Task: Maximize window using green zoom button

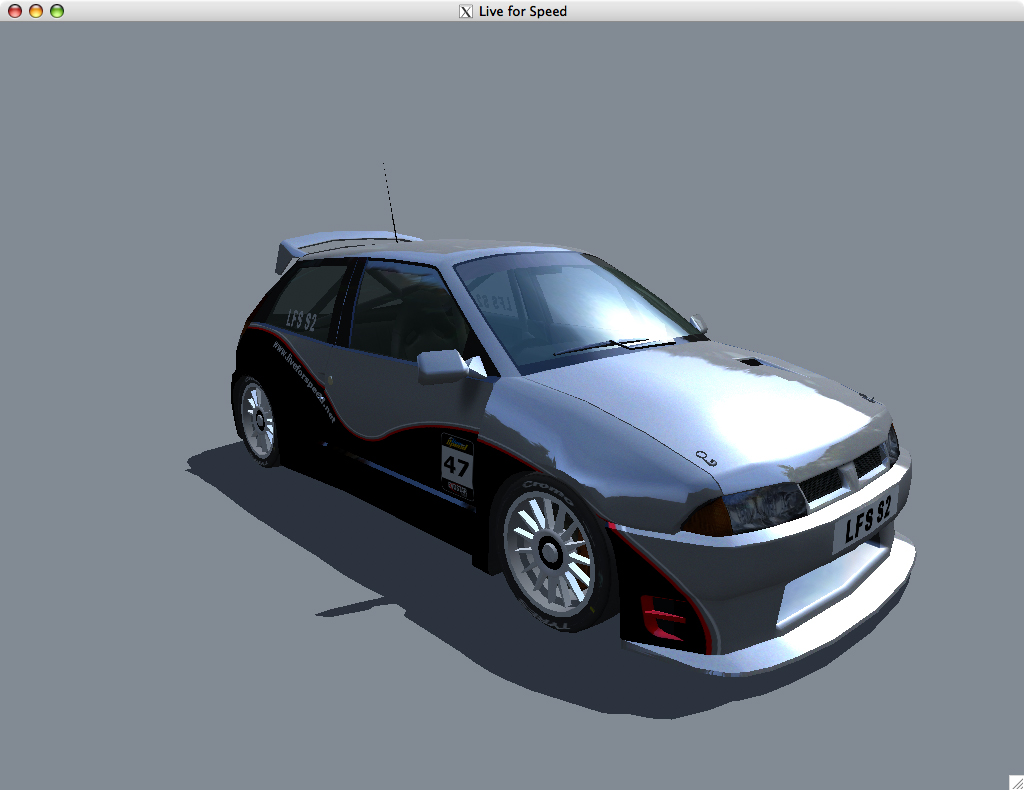Action: (57, 11)
